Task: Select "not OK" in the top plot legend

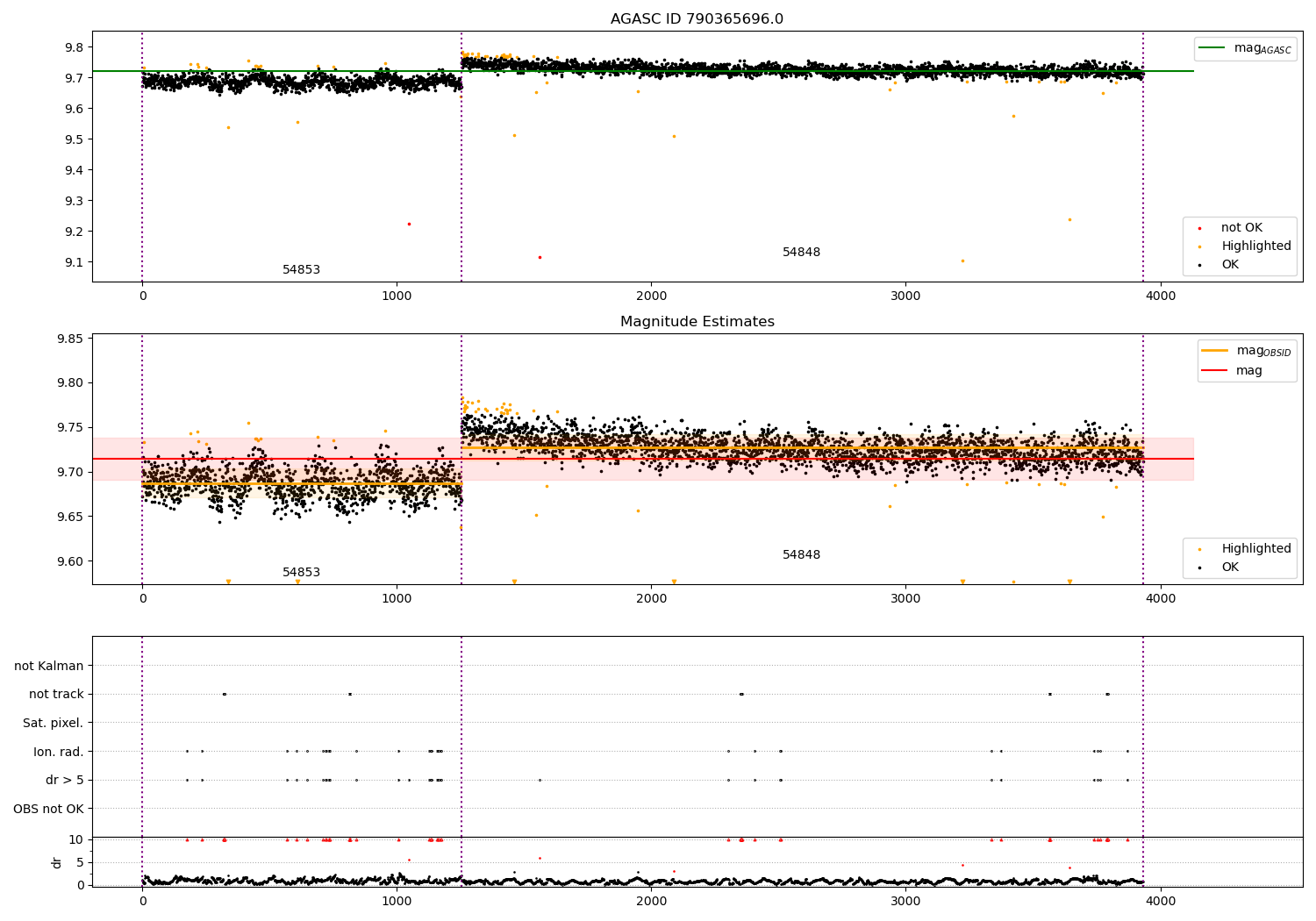Action: pyautogui.click(x=1241, y=228)
